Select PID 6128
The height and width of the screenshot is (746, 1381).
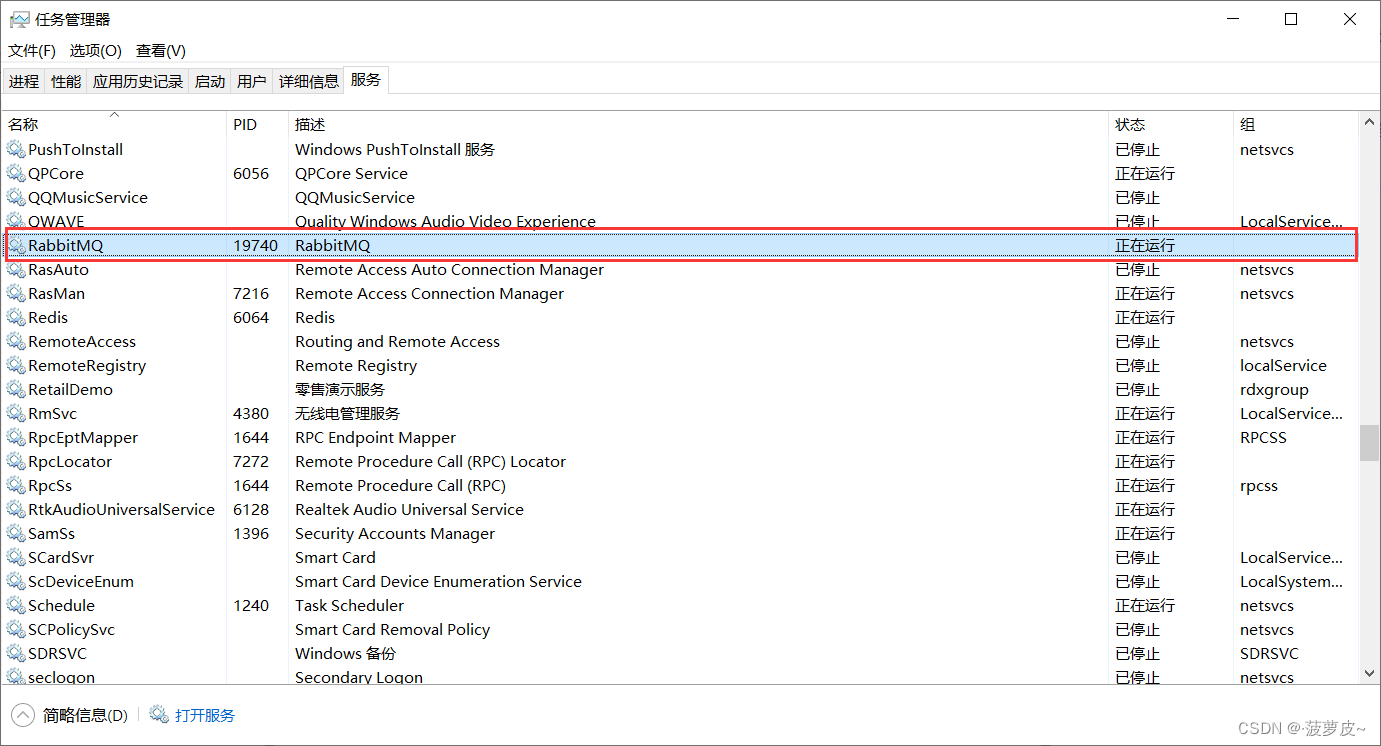(x=251, y=510)
